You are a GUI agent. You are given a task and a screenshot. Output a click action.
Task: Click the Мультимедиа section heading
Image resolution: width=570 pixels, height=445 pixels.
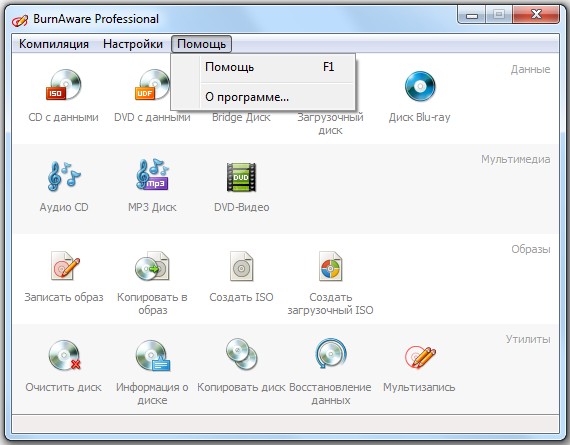[x=515, y=159]
